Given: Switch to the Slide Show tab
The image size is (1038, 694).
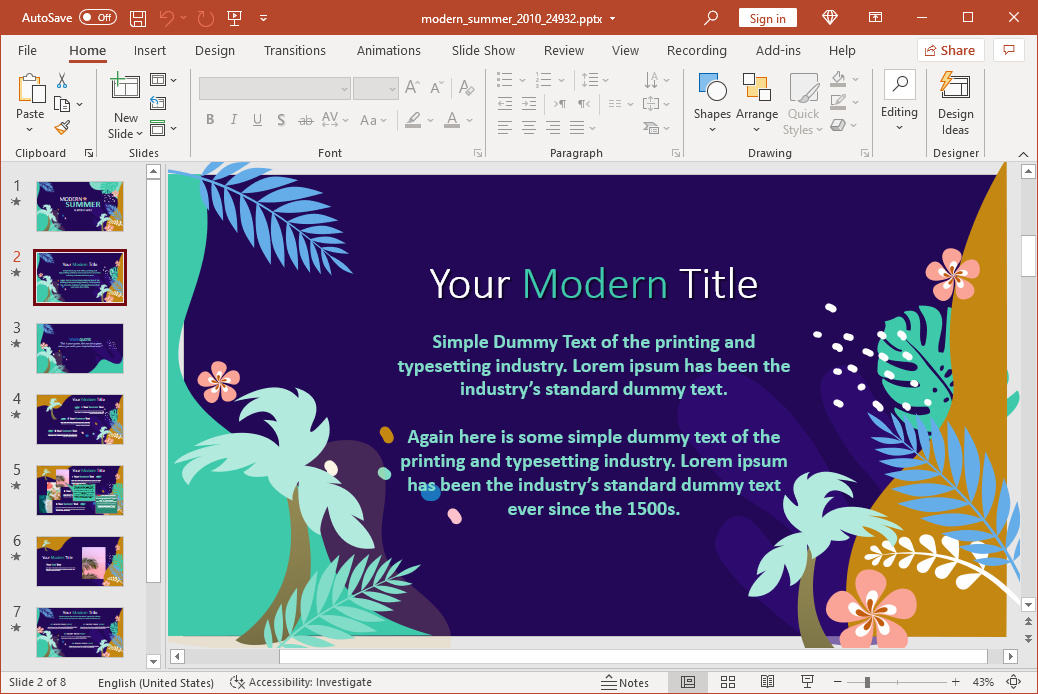Looking at the screenshot, I should click(x=484, y=50).
